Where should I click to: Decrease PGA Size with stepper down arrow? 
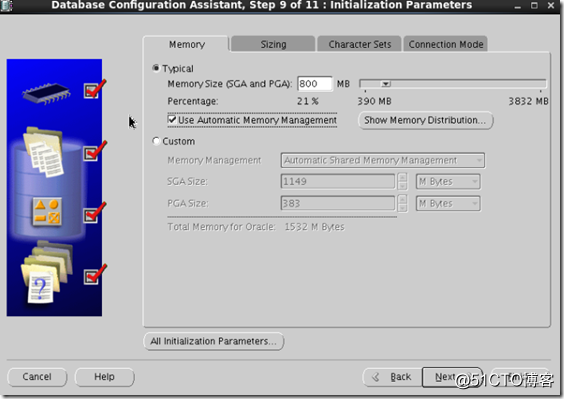click(402, 208)
